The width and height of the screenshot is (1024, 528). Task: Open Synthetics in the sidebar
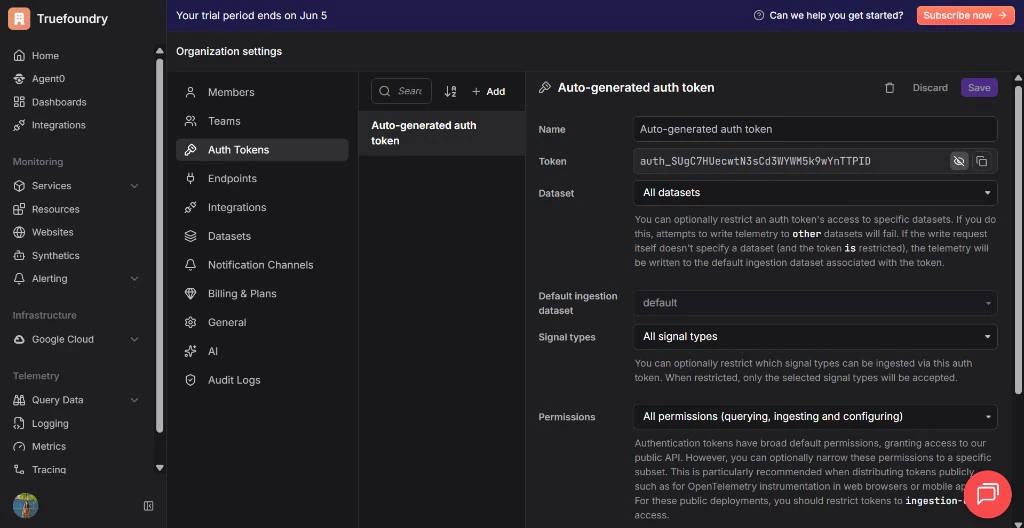56,256
